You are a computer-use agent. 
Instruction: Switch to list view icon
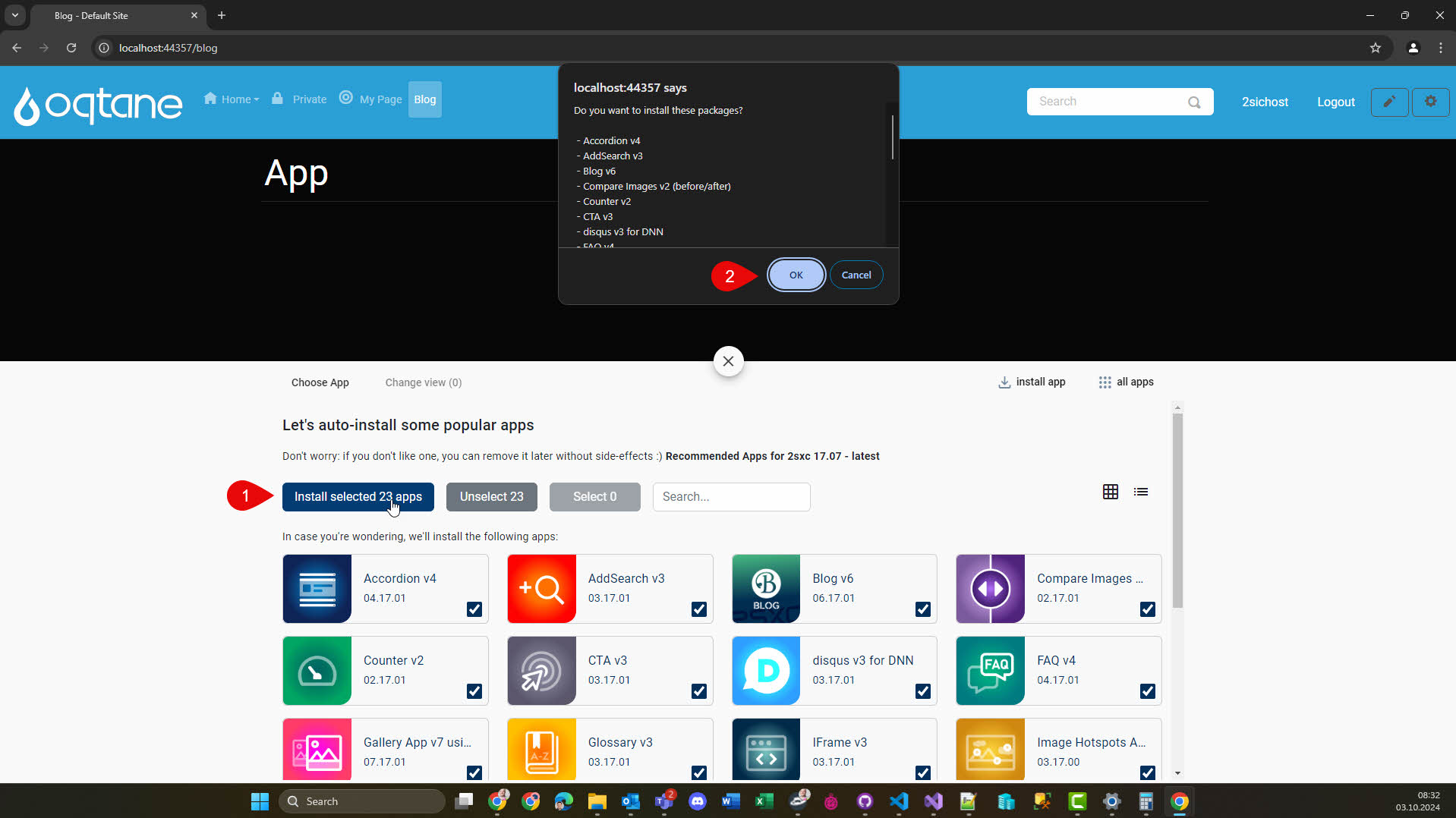pyautogui.click(x=1140, y=492)
